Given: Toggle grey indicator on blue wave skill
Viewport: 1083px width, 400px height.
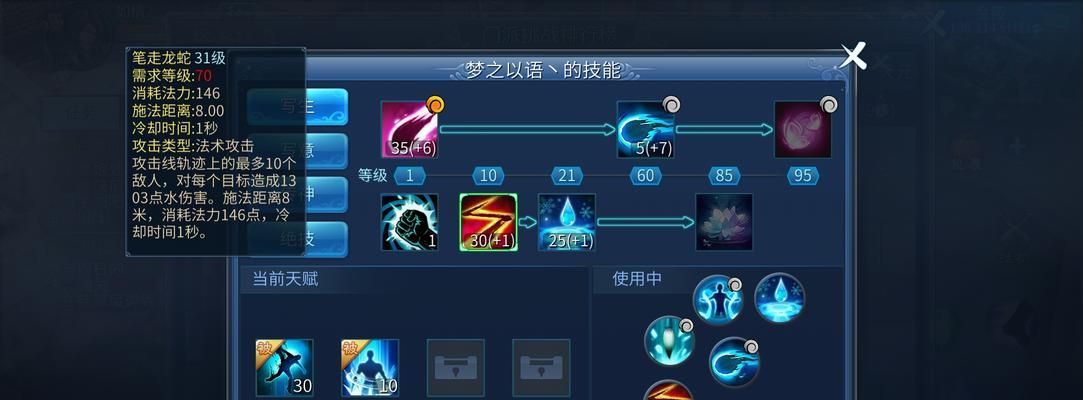Looking at the screenshot, I should (x=671, y=105).
